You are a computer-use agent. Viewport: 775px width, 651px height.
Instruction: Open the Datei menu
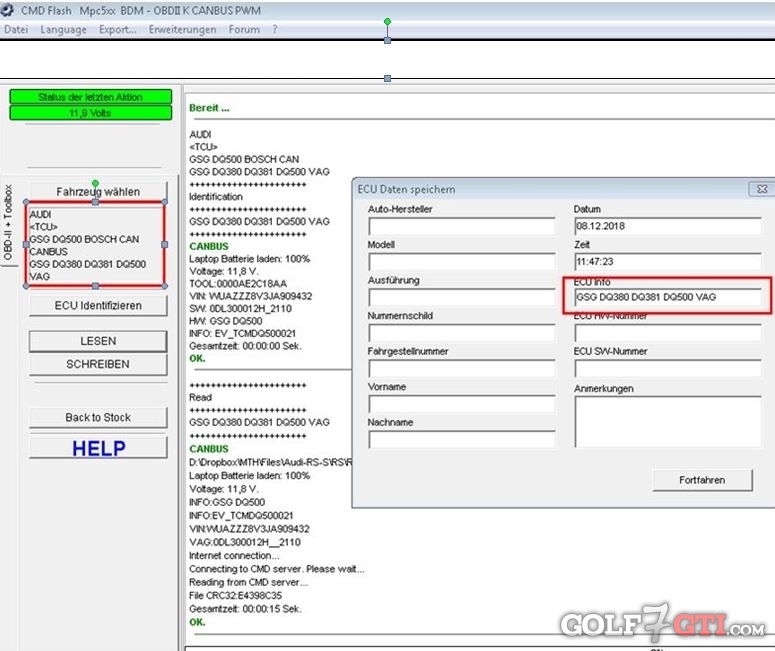click(x=16, y=30)
